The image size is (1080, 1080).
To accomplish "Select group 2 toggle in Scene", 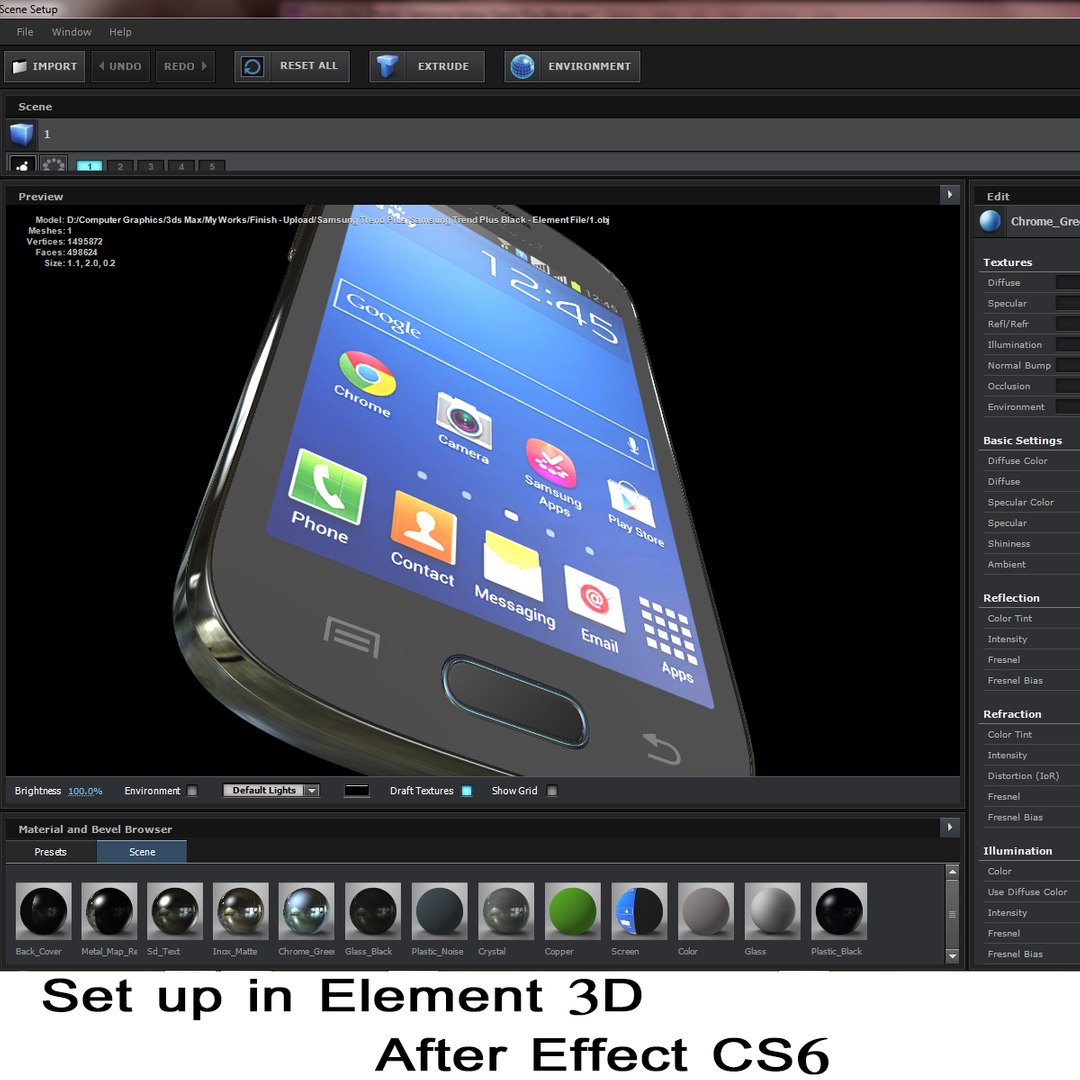I will tap(120, 166).
